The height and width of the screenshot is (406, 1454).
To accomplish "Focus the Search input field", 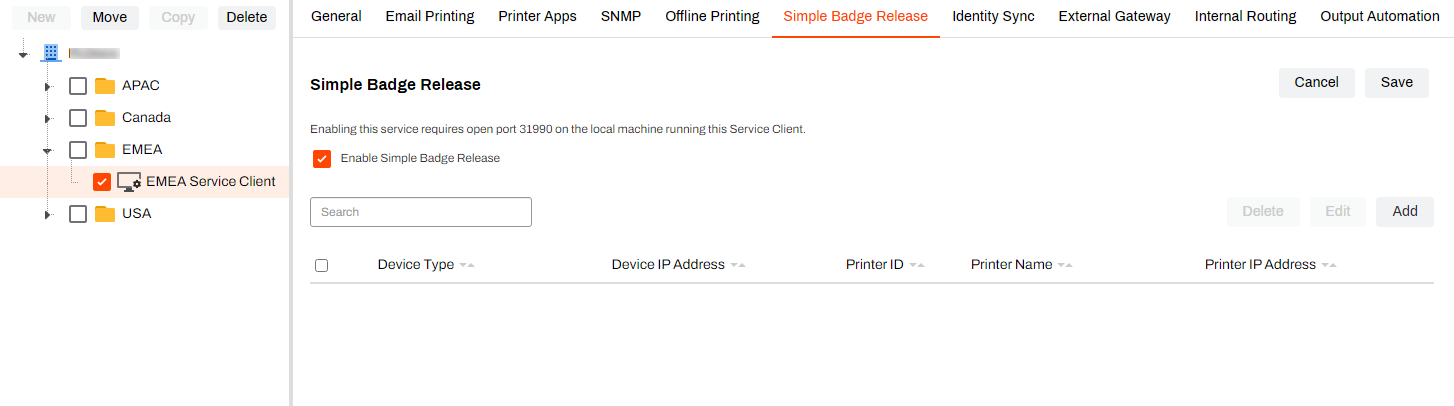I will [x=421, y=212].
